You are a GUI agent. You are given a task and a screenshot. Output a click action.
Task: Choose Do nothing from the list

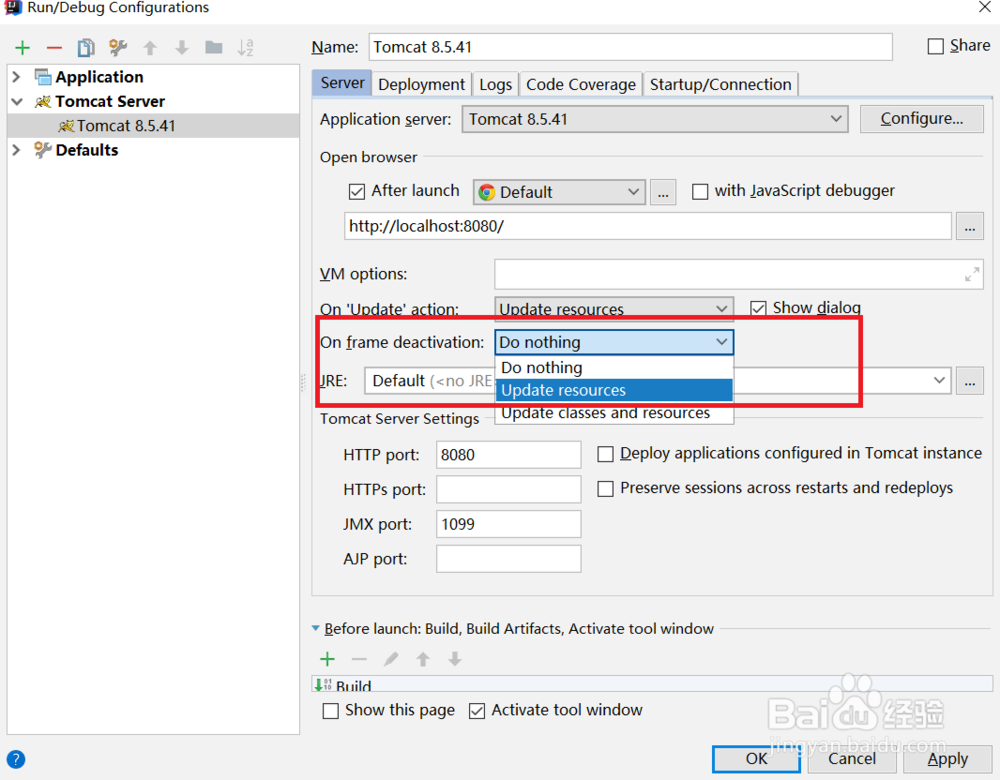pos(614,367)
